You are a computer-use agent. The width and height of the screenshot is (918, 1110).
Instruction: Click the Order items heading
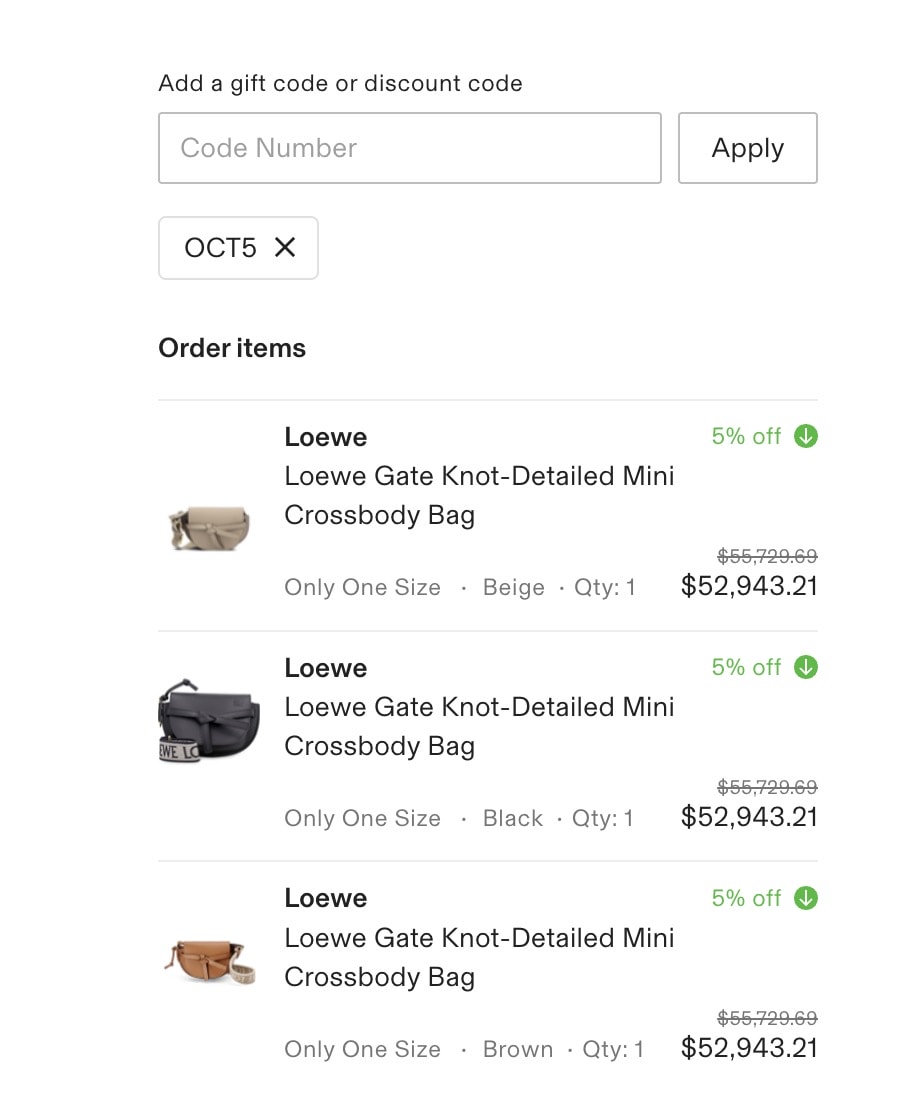pyautogui.click(x=232, y=348)
